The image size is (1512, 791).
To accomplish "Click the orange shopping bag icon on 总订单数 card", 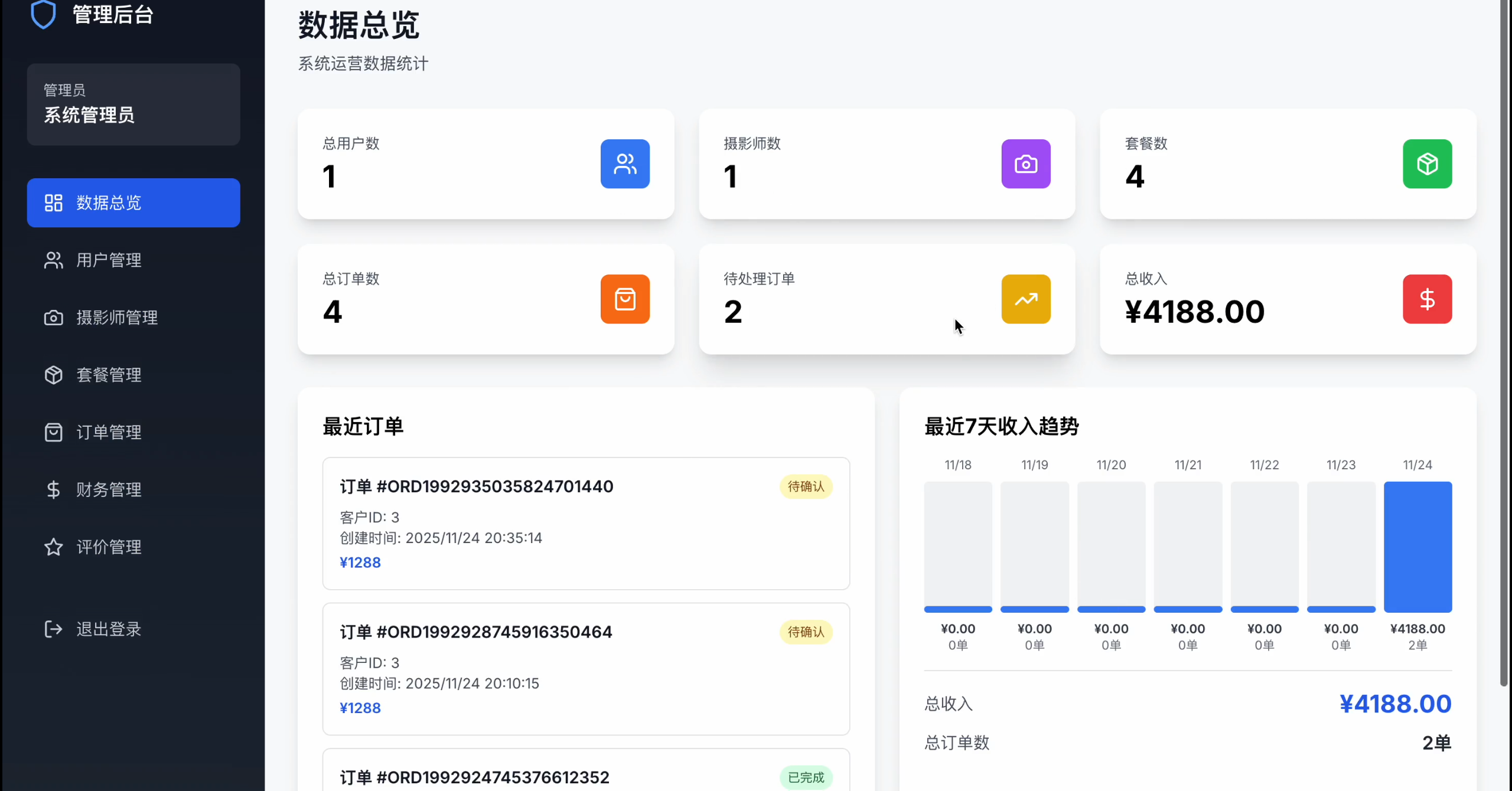I will click(625, 299).
